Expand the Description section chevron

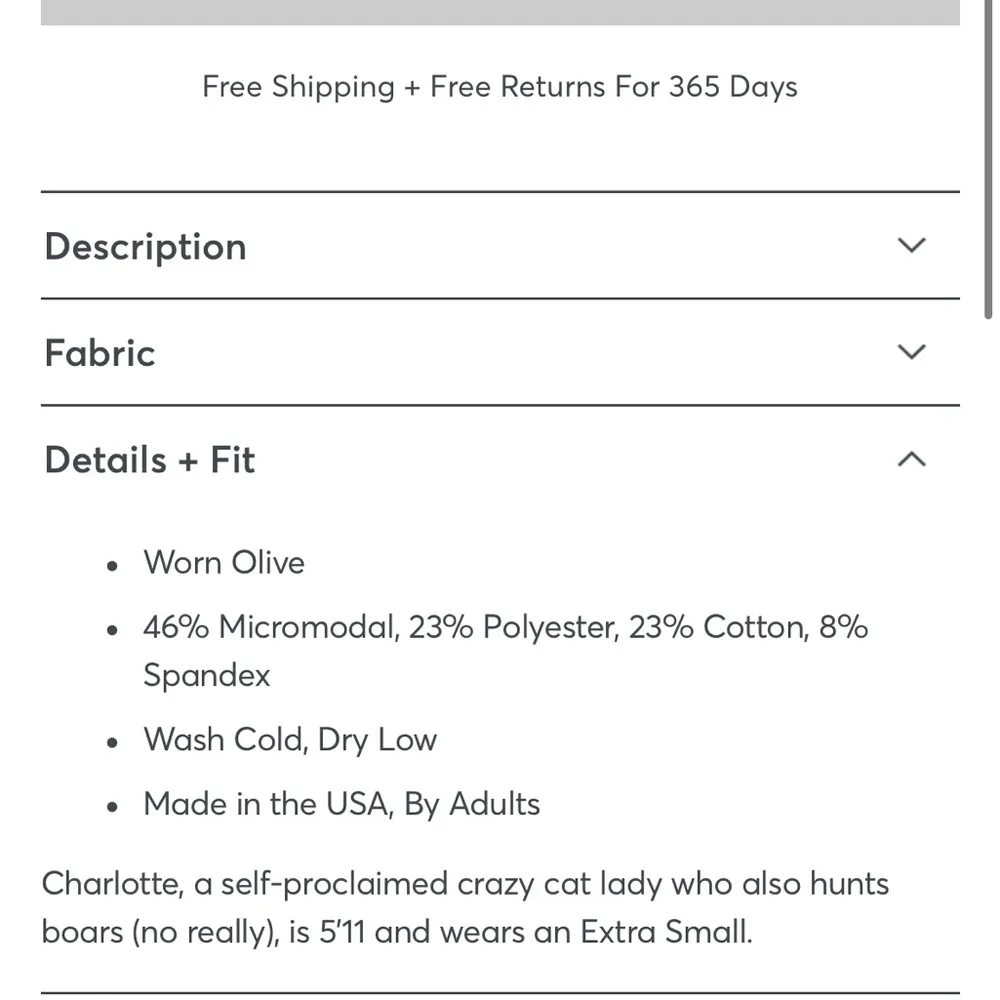[912, 246]
